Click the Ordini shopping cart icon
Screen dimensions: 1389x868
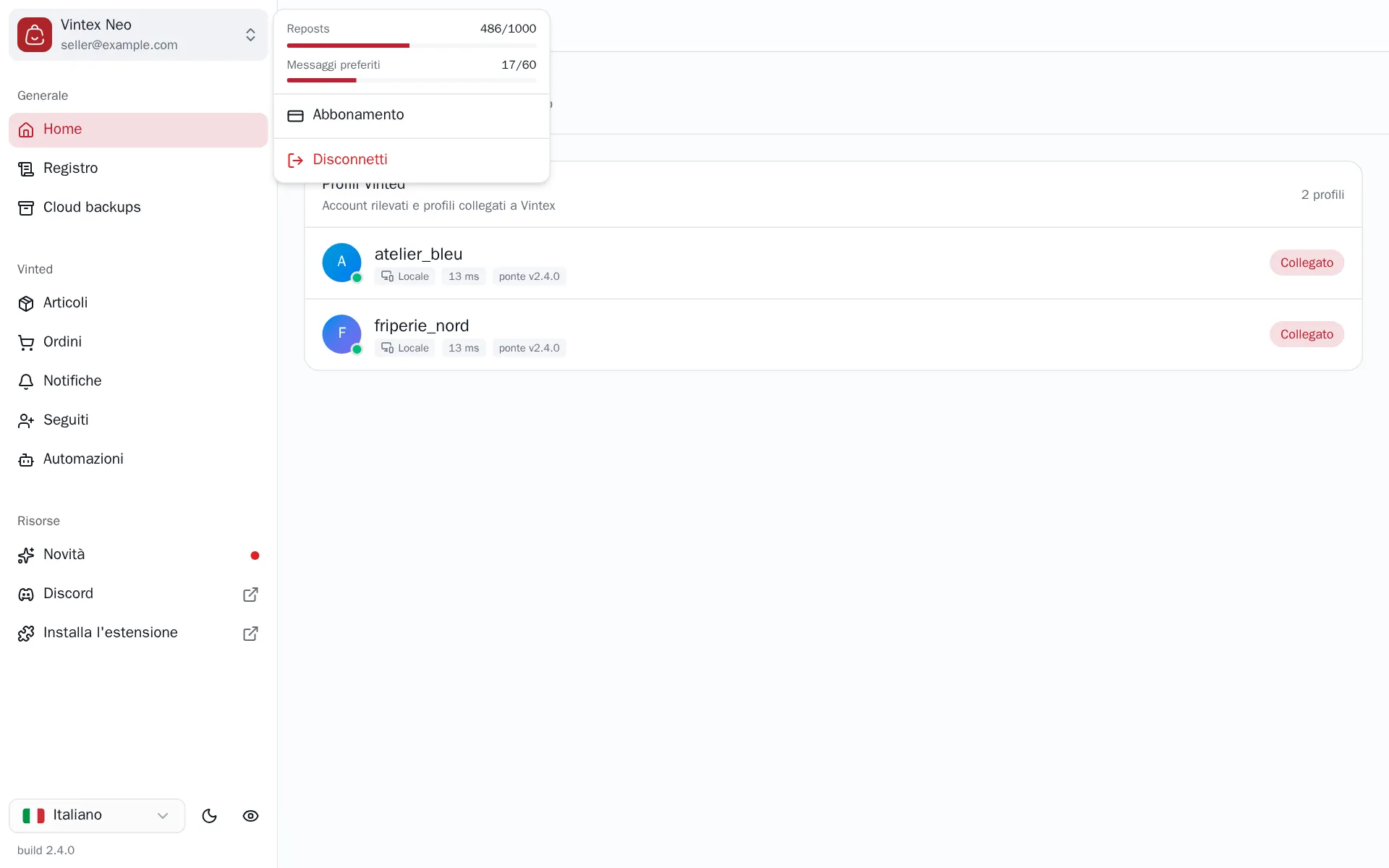click(x=26, y=342)
